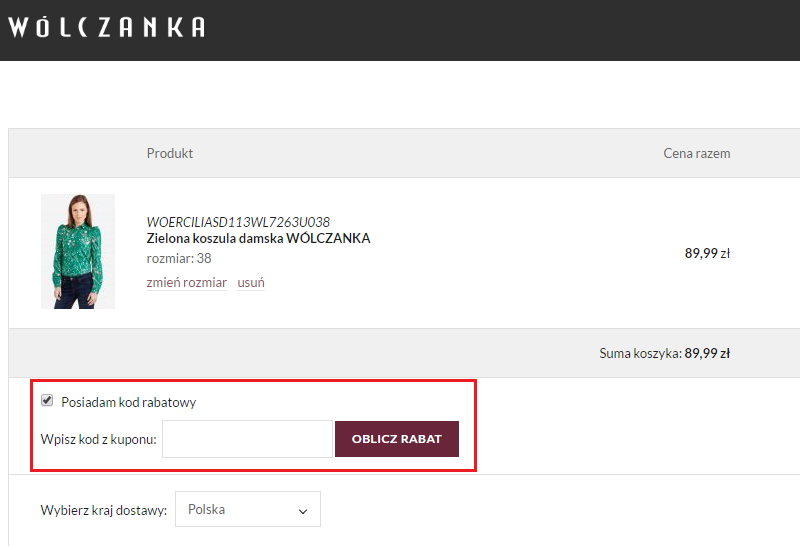The width and height of the screenshot is (800, 547).
Task: Remove the item with the usuń link
Action: pos(251,283)
